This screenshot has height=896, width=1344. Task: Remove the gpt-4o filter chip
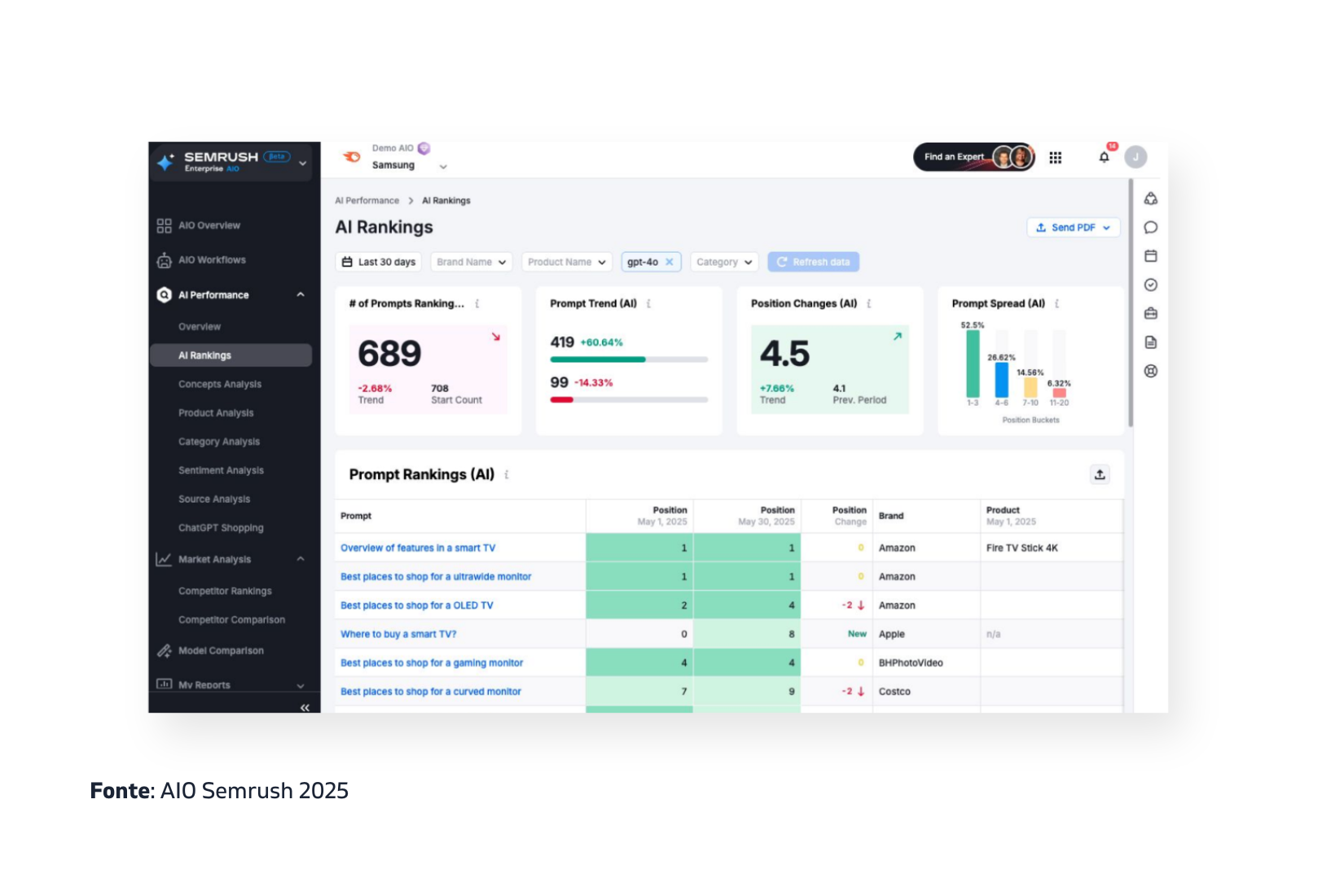670,261
